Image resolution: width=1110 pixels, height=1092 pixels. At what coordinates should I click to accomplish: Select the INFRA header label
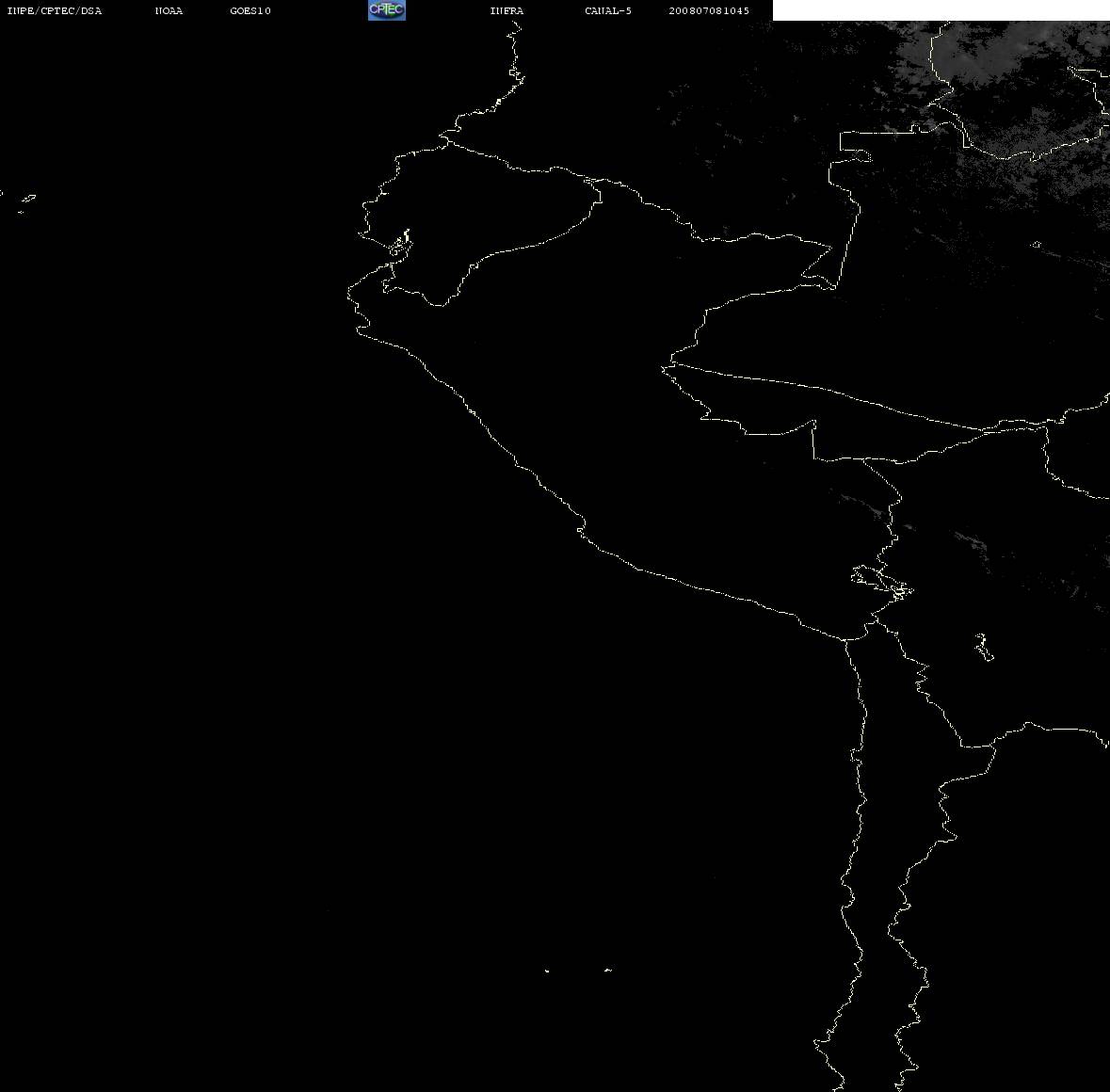pos(507,10)
